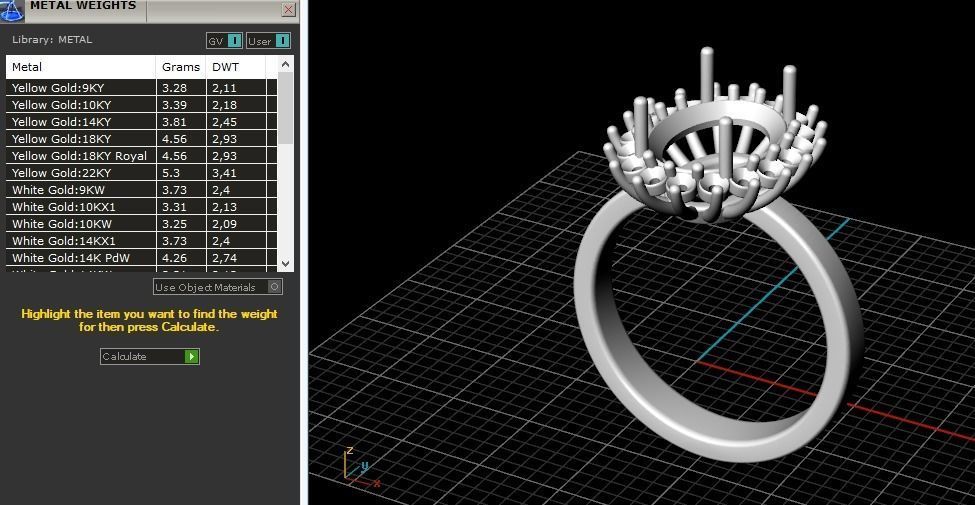Select Yellow Gold:22KY row
Viewport: 975px width, 505px height.
point(142,173)
